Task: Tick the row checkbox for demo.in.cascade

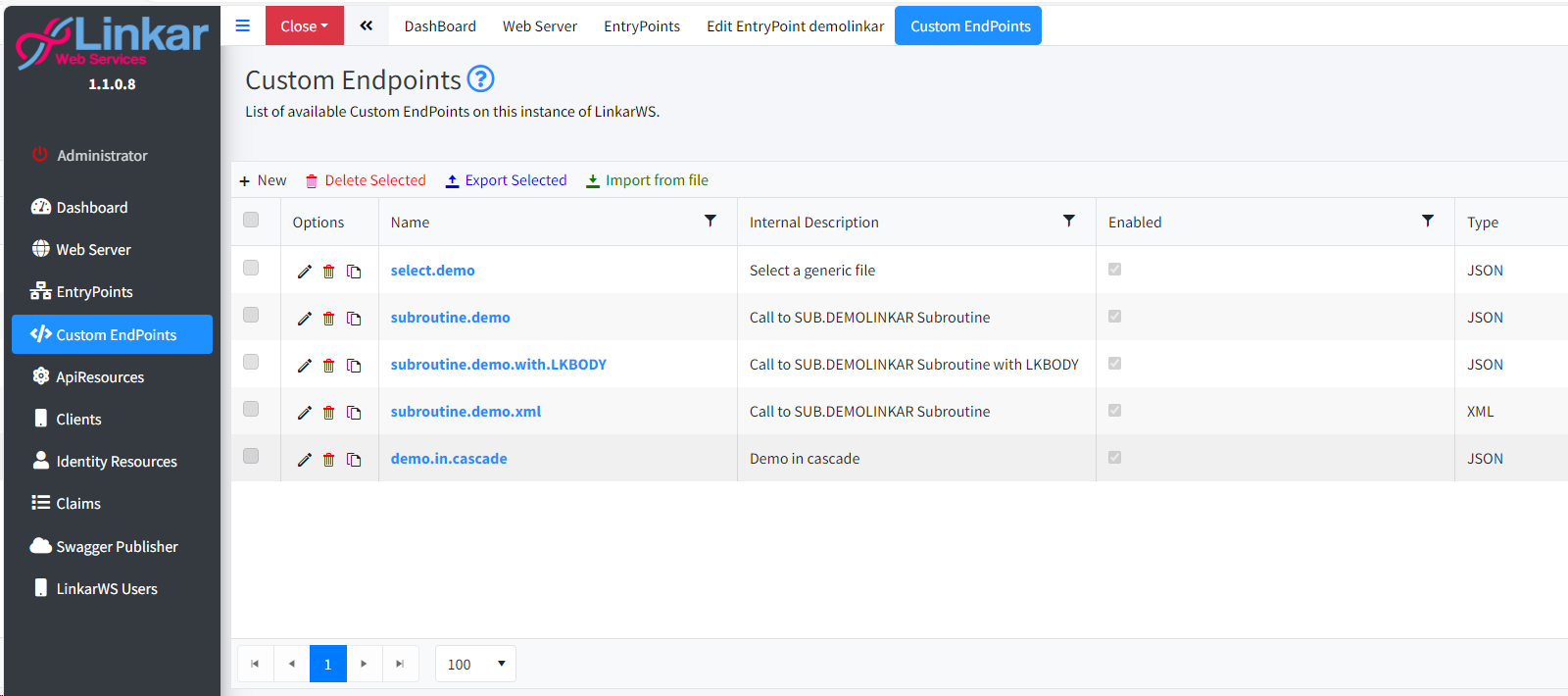Action: (x=251, y=456)
